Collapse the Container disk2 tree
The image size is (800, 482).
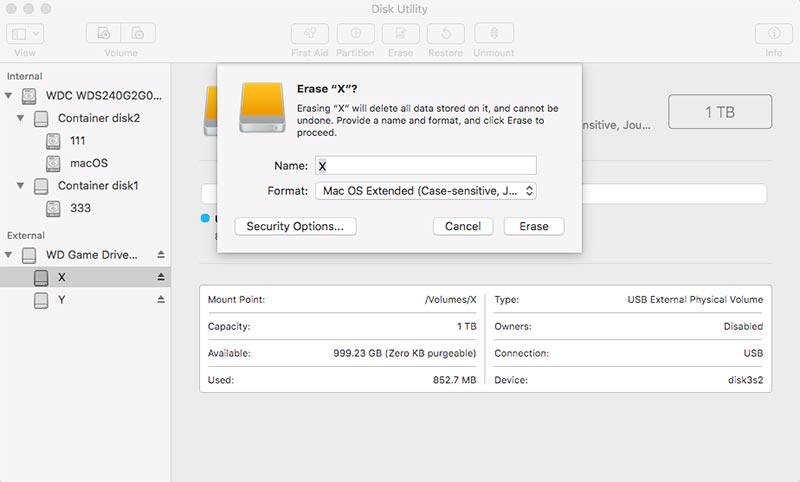point(21,119)
